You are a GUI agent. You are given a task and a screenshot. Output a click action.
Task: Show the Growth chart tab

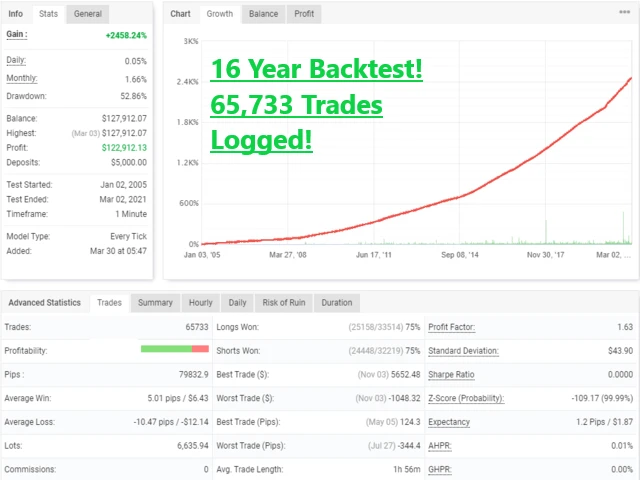(x=219, y=14)
